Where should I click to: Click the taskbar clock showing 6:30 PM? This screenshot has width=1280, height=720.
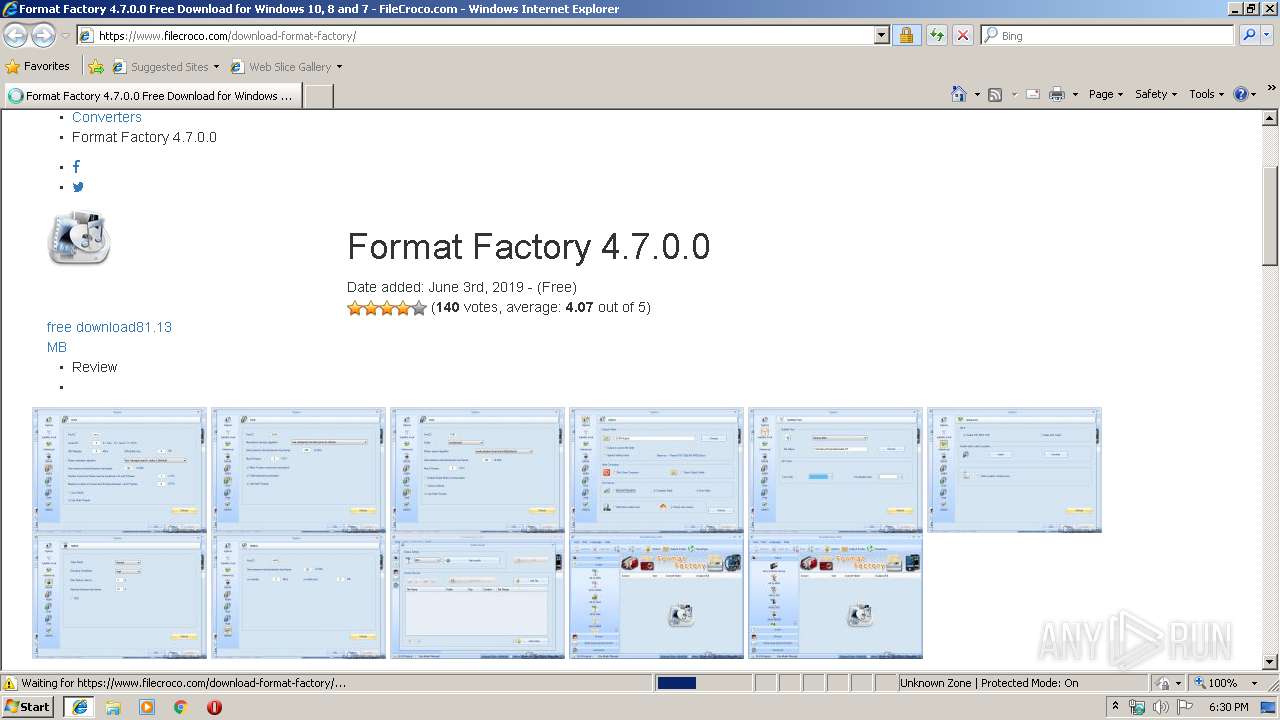point(1228,707)
